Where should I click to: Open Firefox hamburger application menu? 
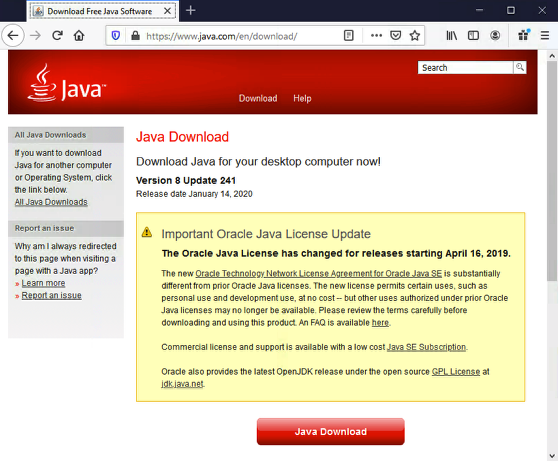(x=545, y=36)
